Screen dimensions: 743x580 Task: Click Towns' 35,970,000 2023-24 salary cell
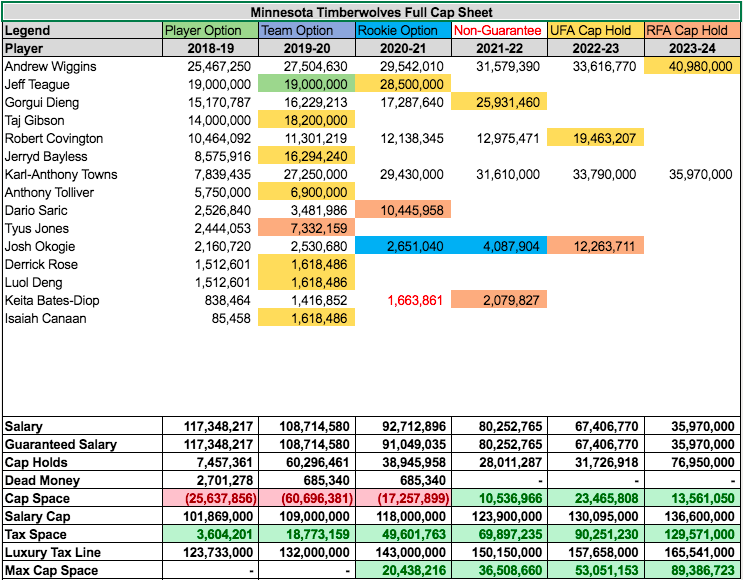(692, 174)
